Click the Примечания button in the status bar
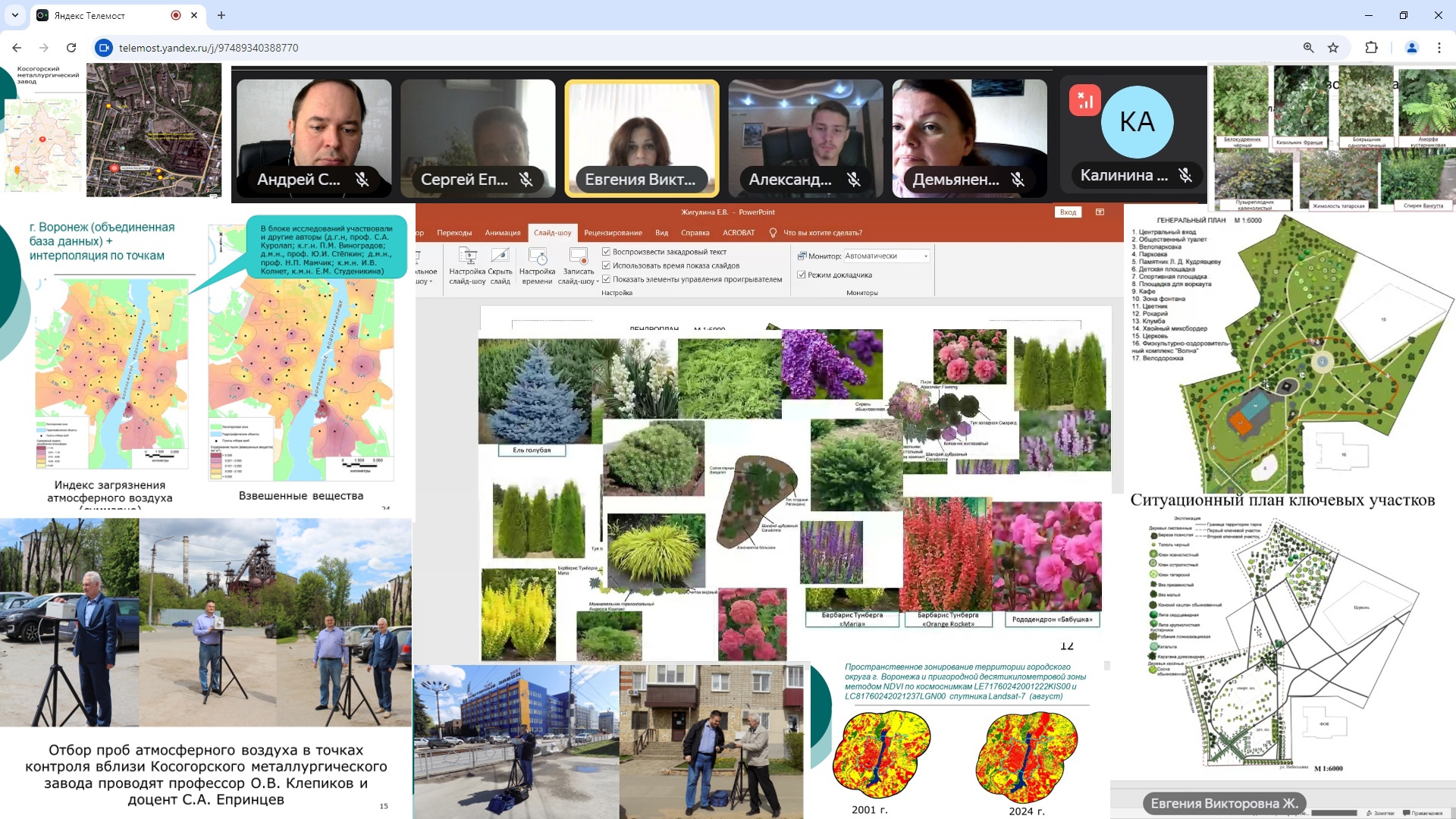Screen dimensions: 1456x819 pyautogui.click(x=1423, y=813)
